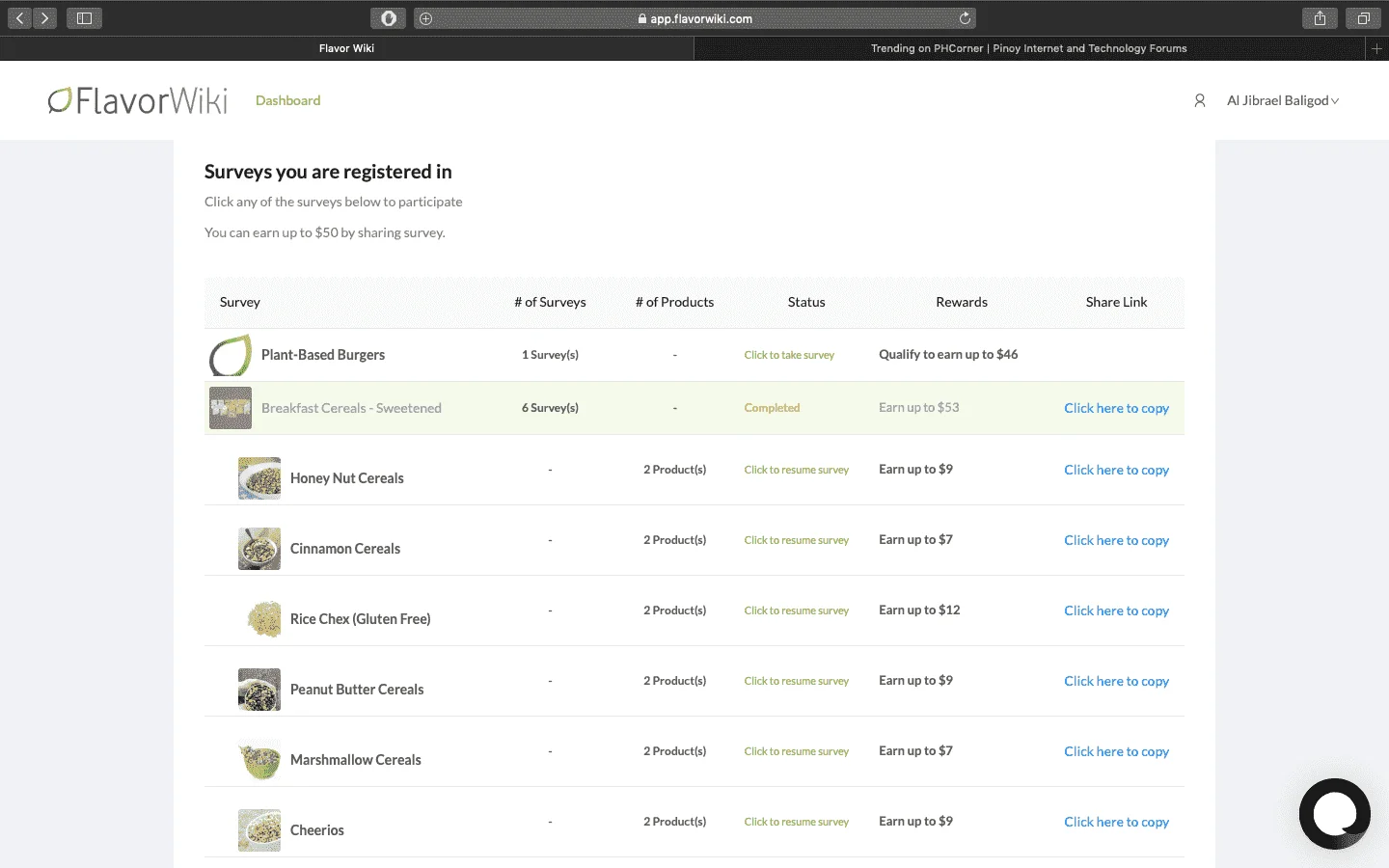Viewport: 1389px width, 868px height.
Task: Click the plus icon beside address bar
Action: click(425, 18)
